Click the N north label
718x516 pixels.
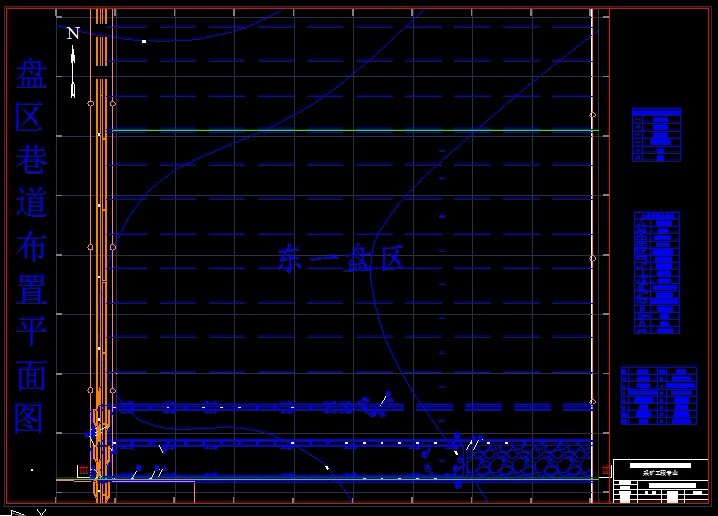tap(73, 33)
